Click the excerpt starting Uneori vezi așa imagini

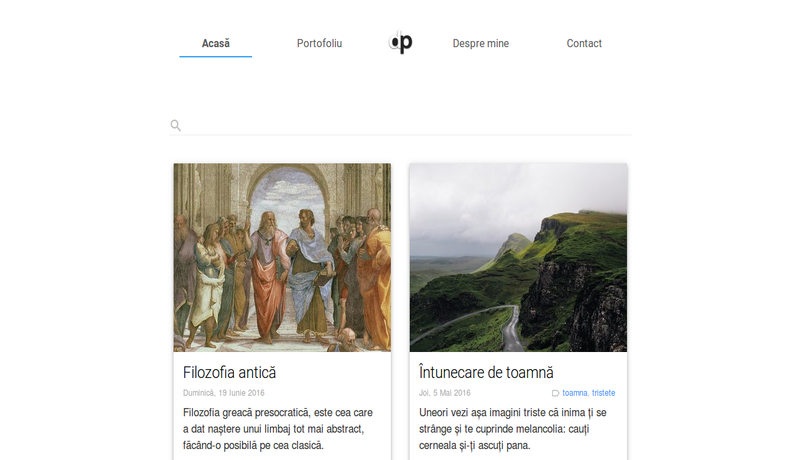coord(513,429)
